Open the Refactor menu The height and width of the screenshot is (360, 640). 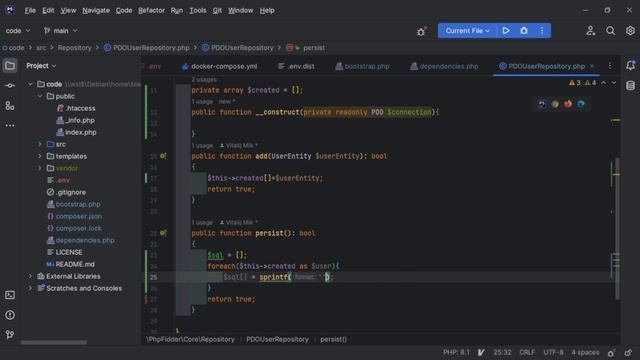(x=151, y=10)
